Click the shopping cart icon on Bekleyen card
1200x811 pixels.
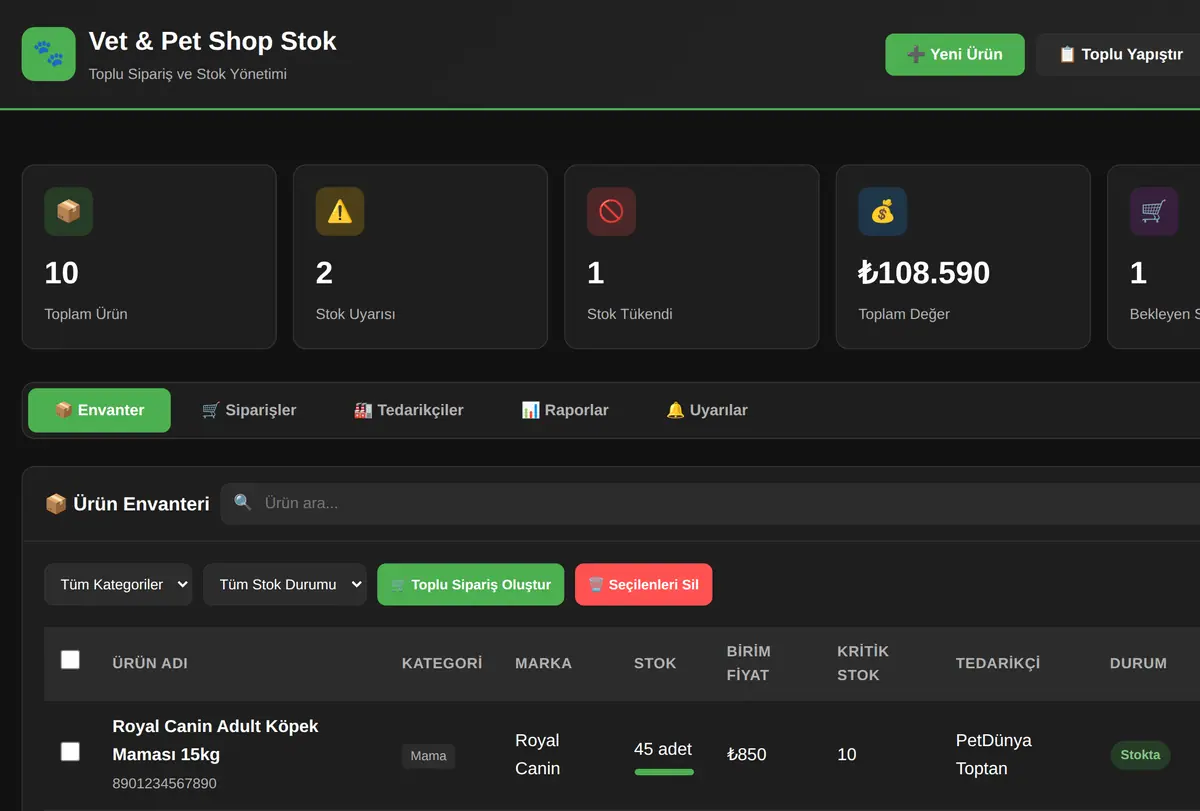click(1154, 212)
